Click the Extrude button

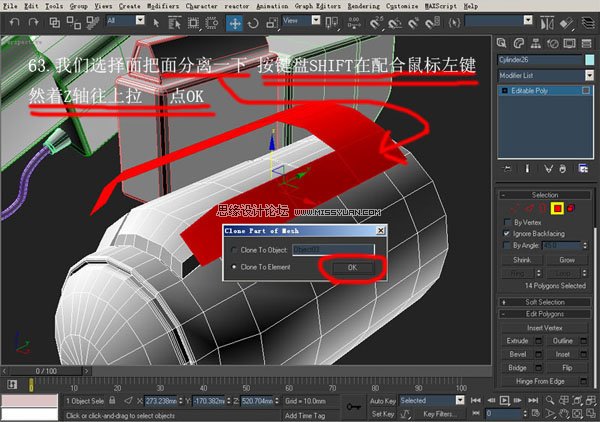pyautogui.click(x=517, y=341)
